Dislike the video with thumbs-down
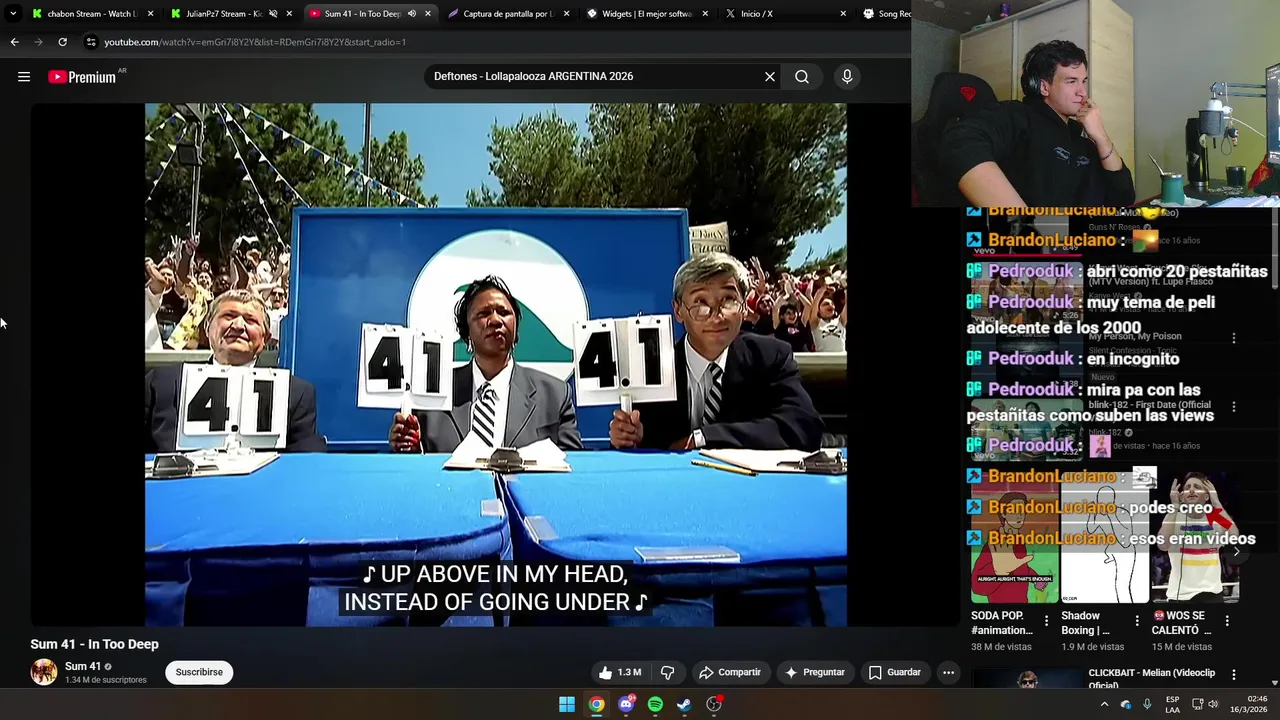The image size is (1280, 720). pos(667,672)
